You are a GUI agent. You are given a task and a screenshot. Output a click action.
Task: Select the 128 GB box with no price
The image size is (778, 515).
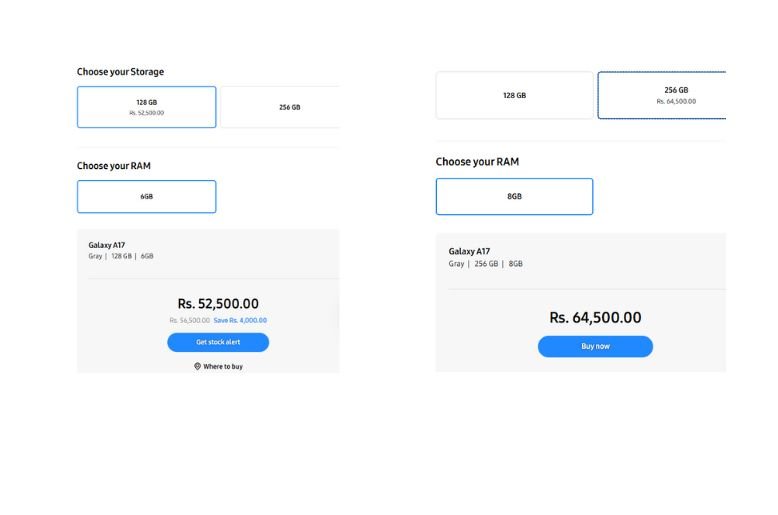(514, 95)
